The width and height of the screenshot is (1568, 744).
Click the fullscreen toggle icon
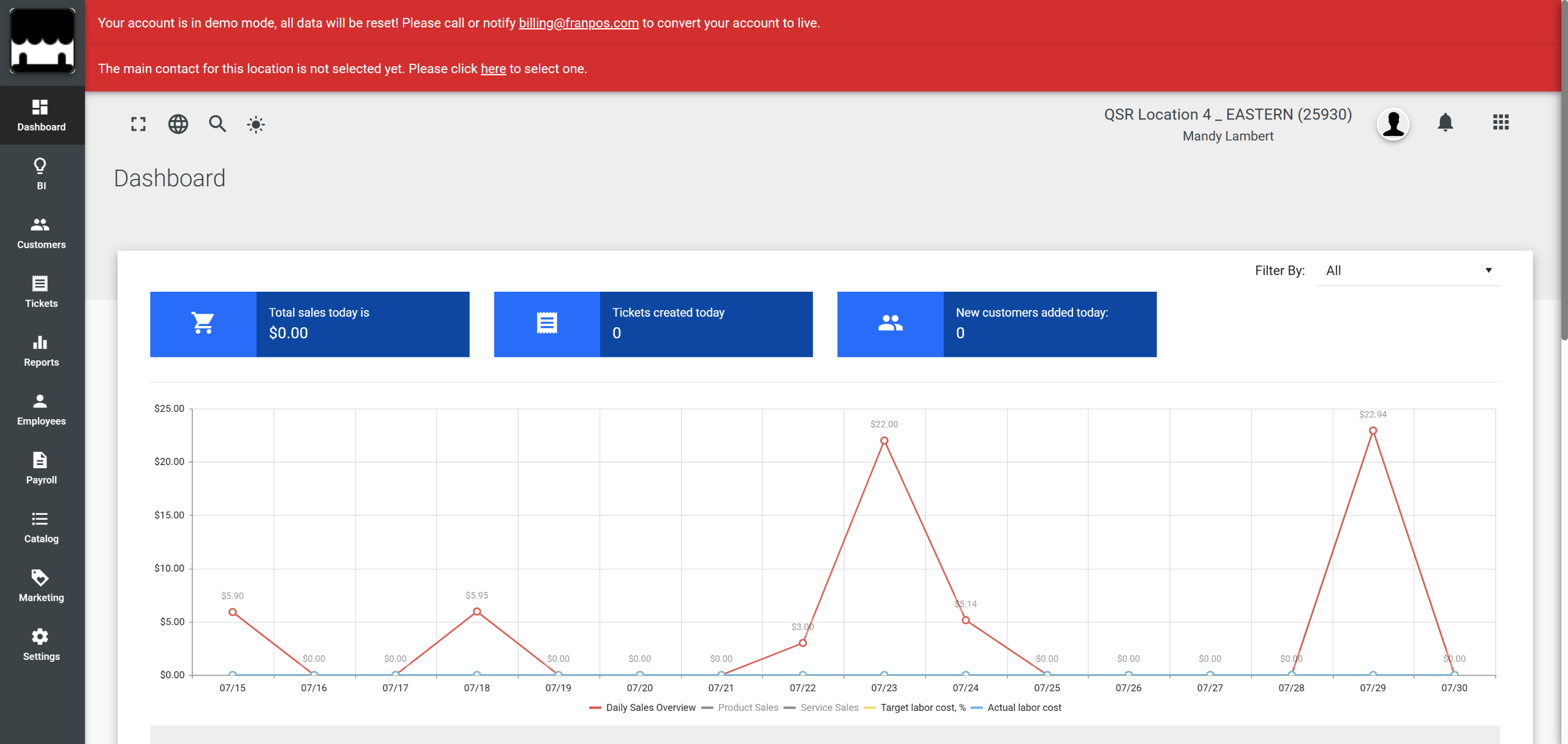click(138, 124)
